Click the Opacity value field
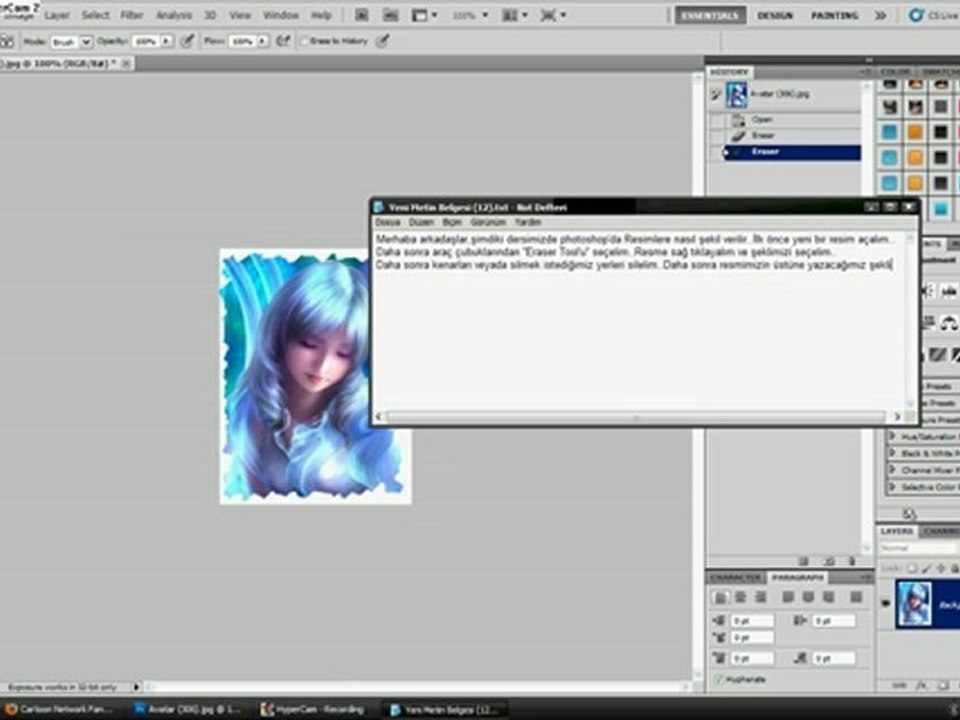960x720 pixels. [146, 42]
